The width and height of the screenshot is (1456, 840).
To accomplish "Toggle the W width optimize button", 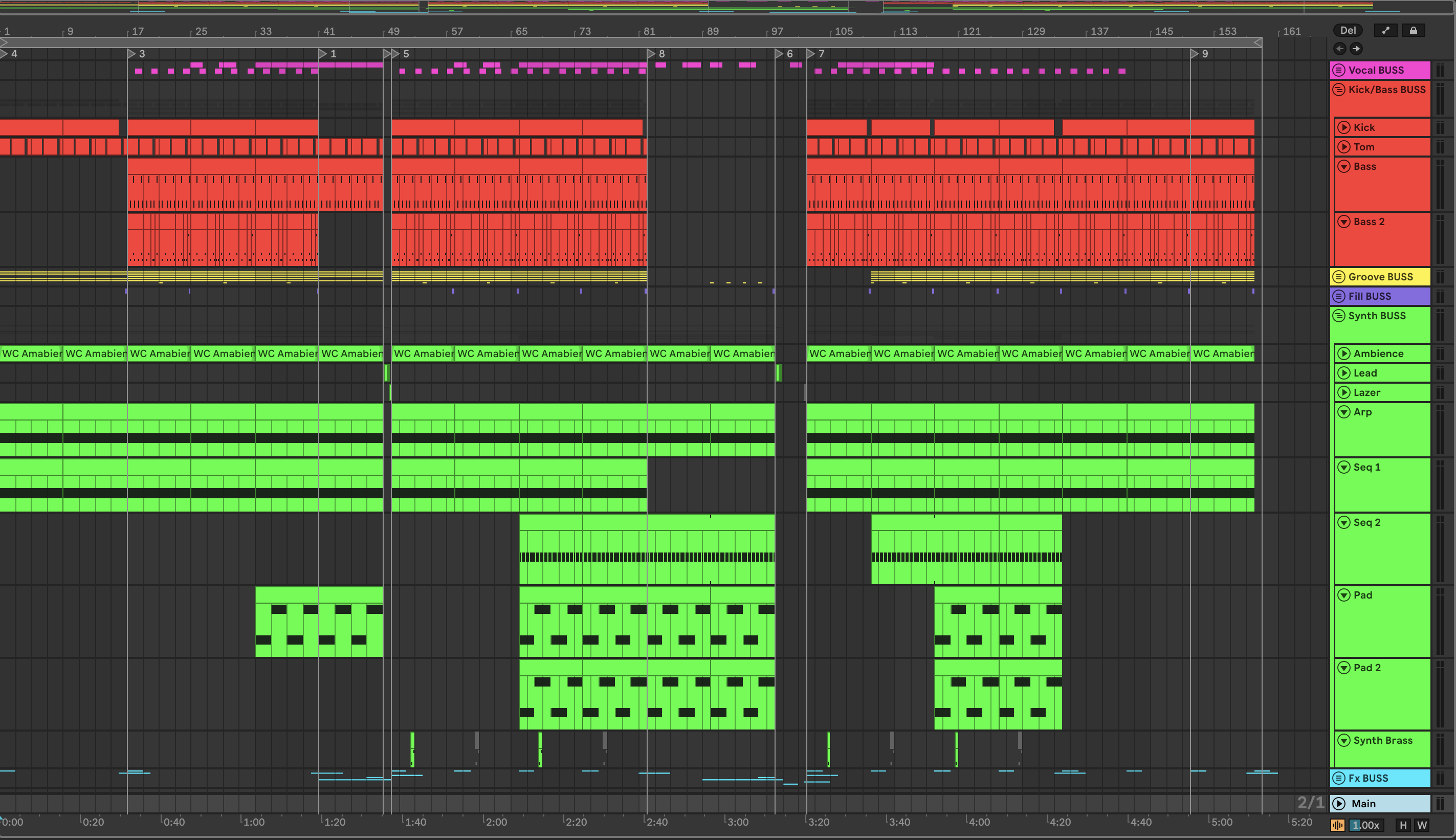I will click(x=1422, y=825).
